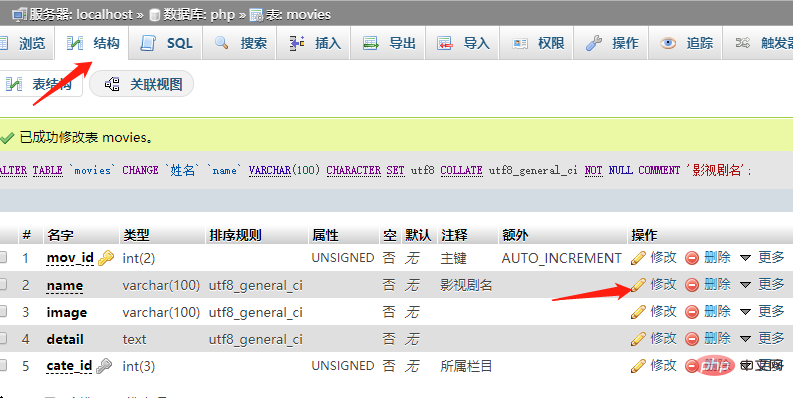The image size is (793, 398).
Task: Click the AUTO_INCREMENT cell of mov_id row
Action: pos(561,258)
